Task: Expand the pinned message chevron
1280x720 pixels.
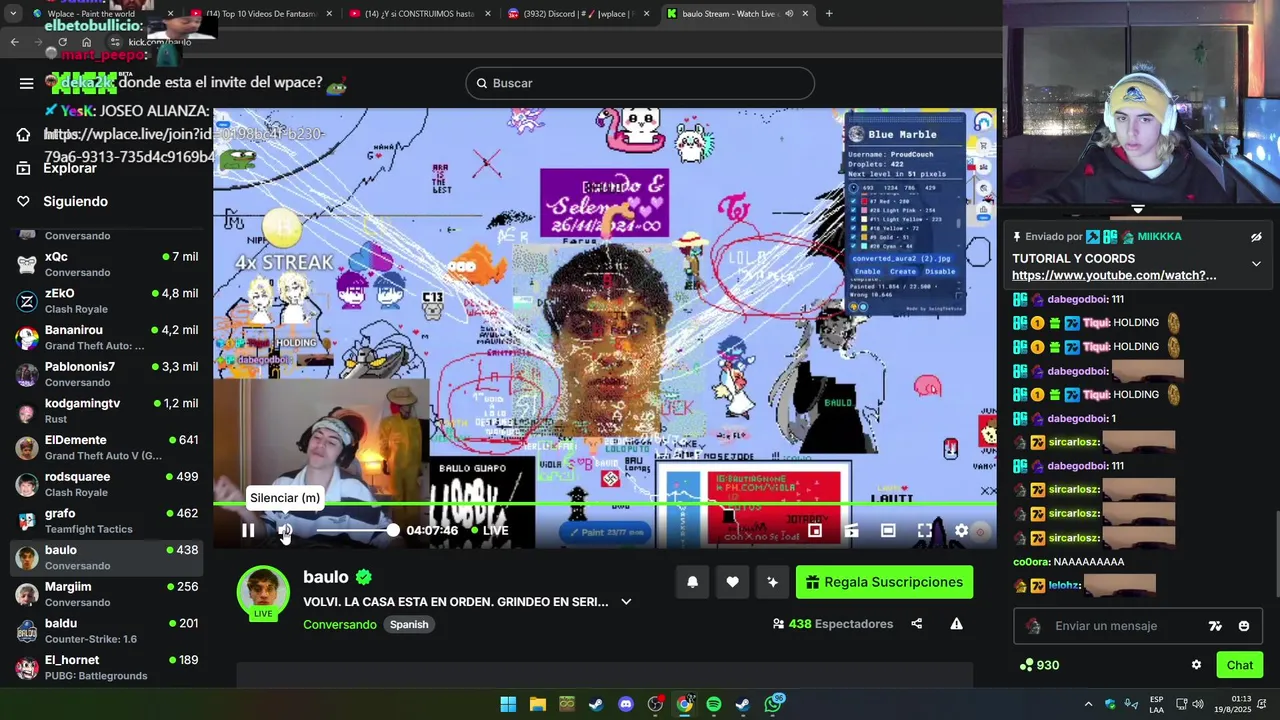Action: point(1256,264)
